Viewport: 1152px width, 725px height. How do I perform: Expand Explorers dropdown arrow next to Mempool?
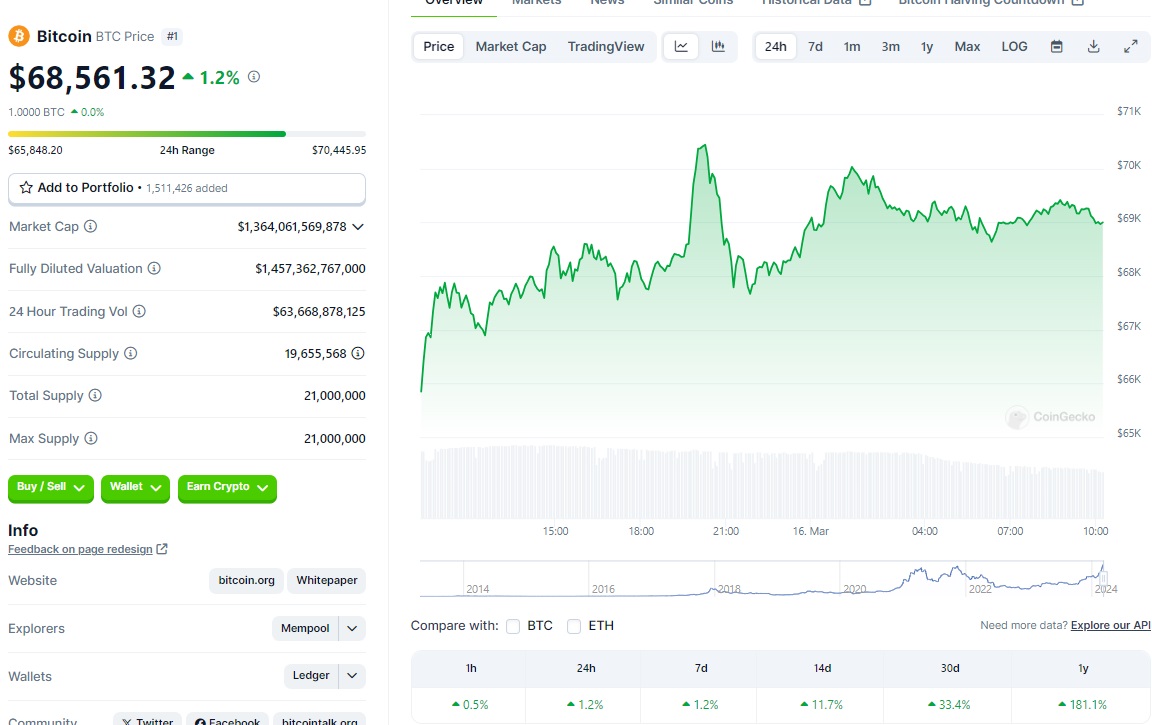click(352, 628)
